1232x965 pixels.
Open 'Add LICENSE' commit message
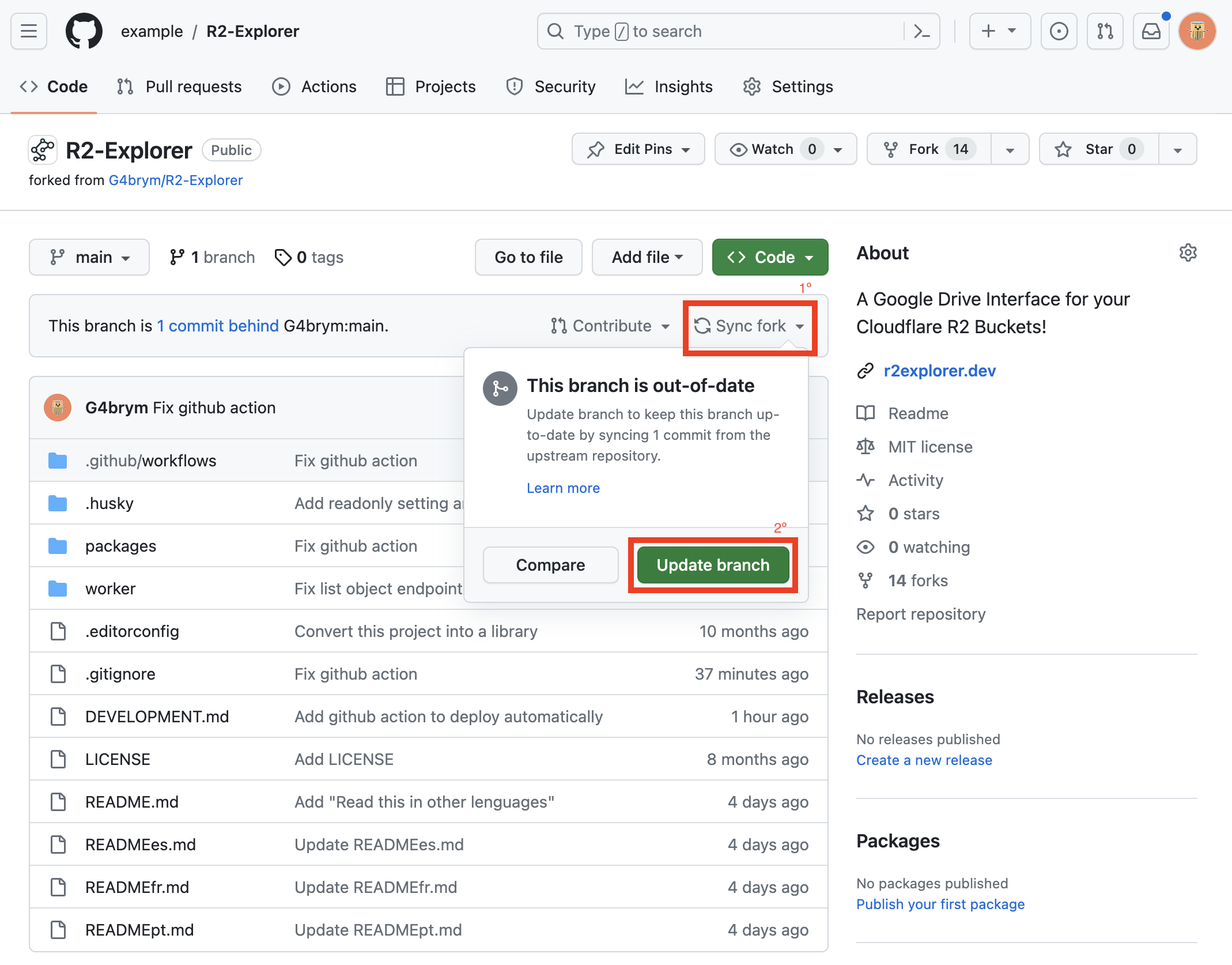[344, 759]
